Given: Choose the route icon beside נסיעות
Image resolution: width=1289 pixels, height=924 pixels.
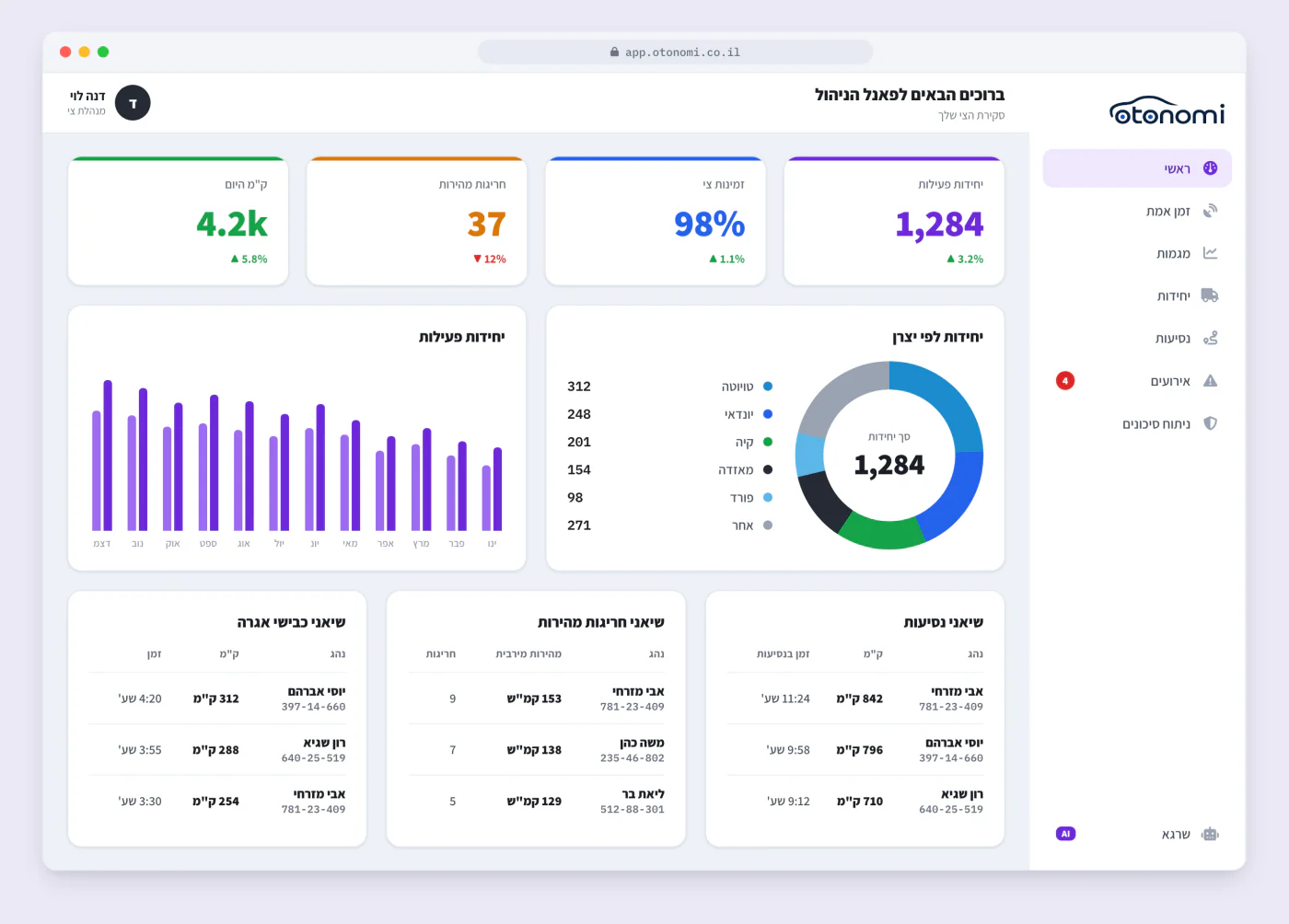Looking at the screenshot, I should pos(1210,338).
